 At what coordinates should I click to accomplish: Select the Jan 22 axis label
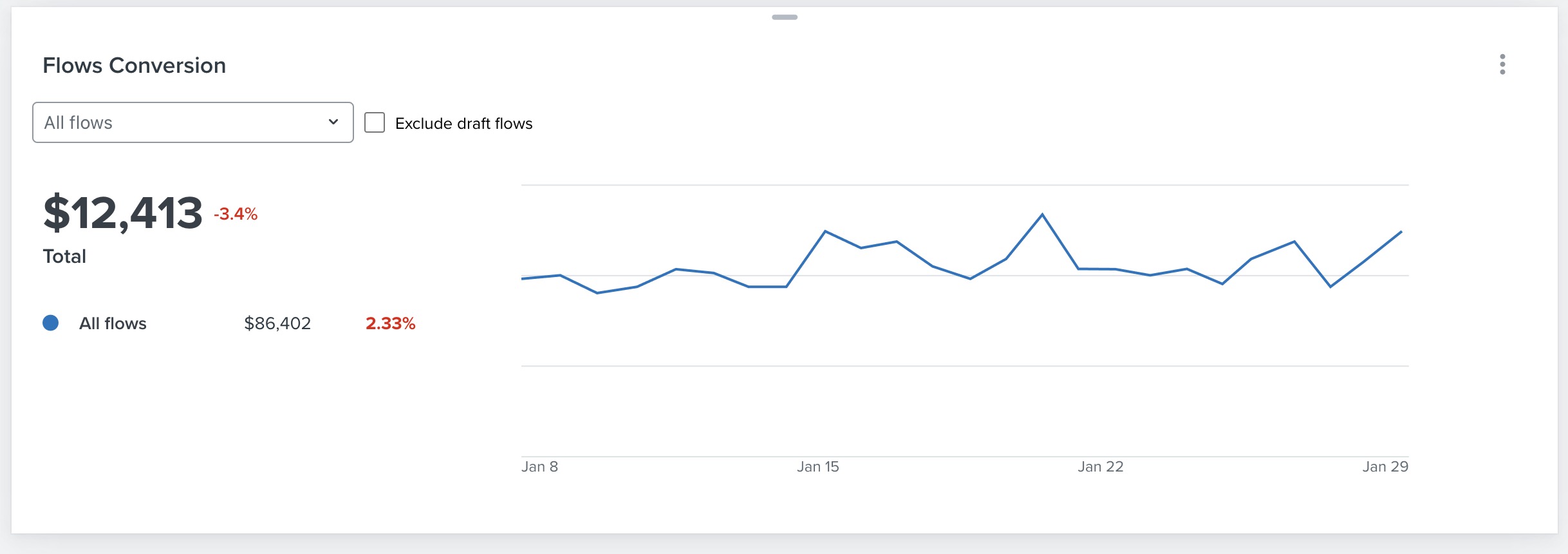coord(1101,467)
